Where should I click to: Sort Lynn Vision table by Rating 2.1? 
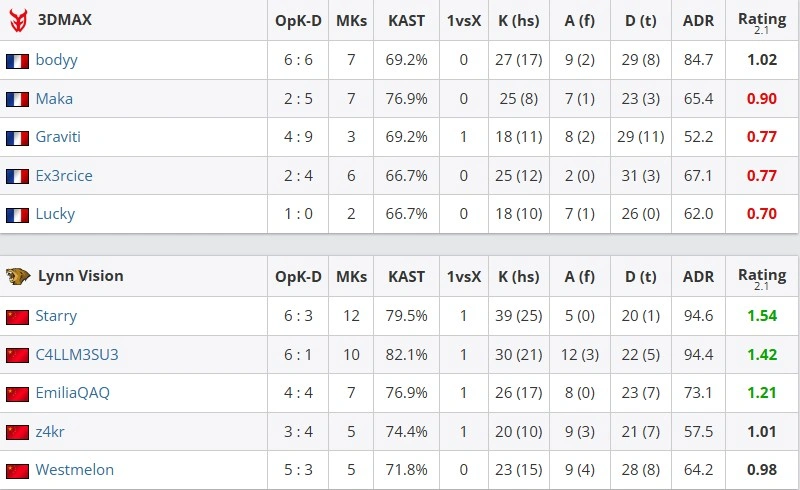click(762, 278)
